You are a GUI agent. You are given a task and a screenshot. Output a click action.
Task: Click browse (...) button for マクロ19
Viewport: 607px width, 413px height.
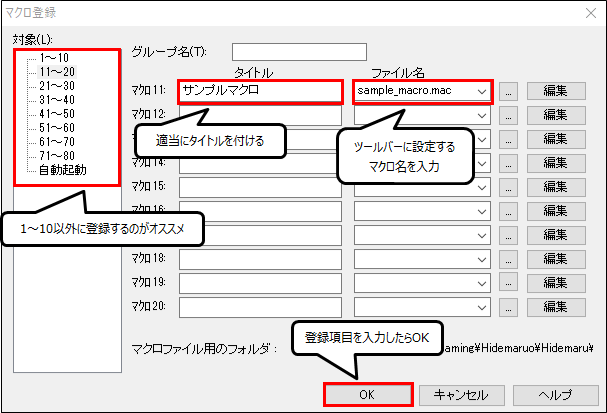(508, 282)
